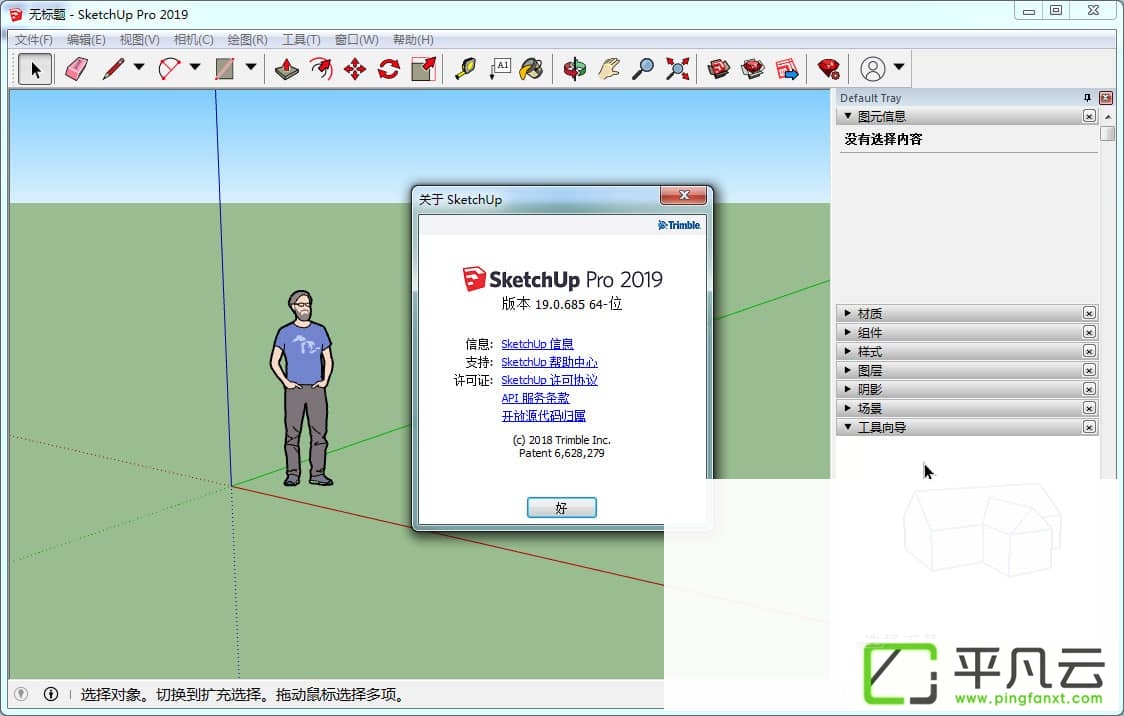
Task: Open the 绘图(R) menu
Action: coord(247,39)
